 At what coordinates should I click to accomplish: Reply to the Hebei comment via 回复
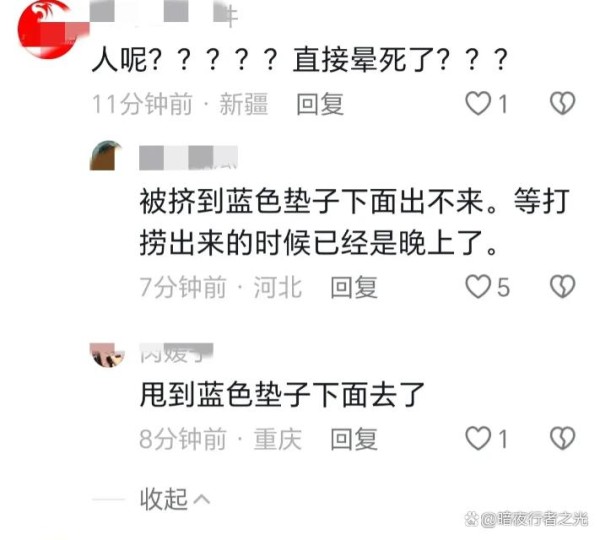tap(354, 287)
